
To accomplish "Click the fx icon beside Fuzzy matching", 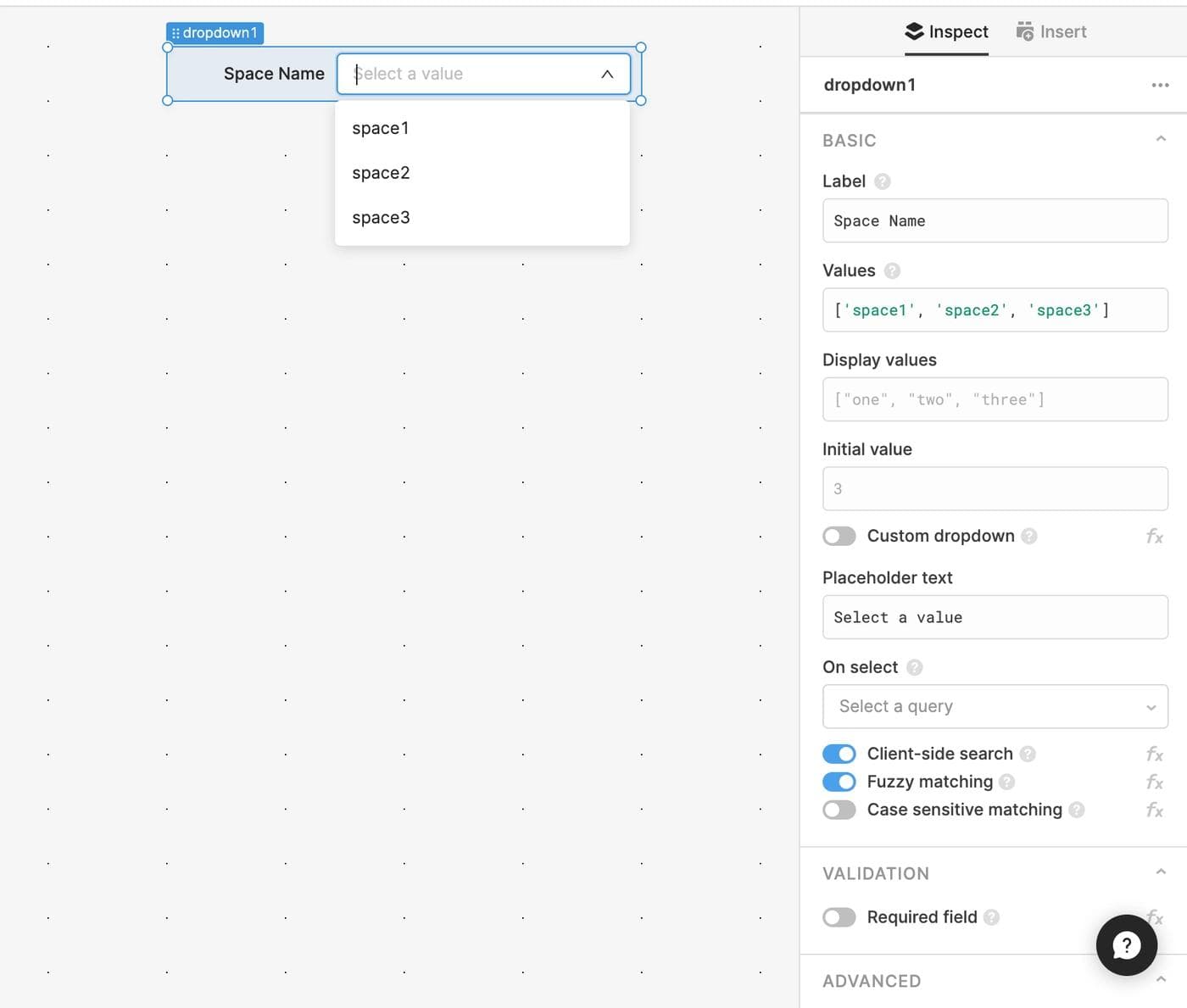I will coord(1154,782).
